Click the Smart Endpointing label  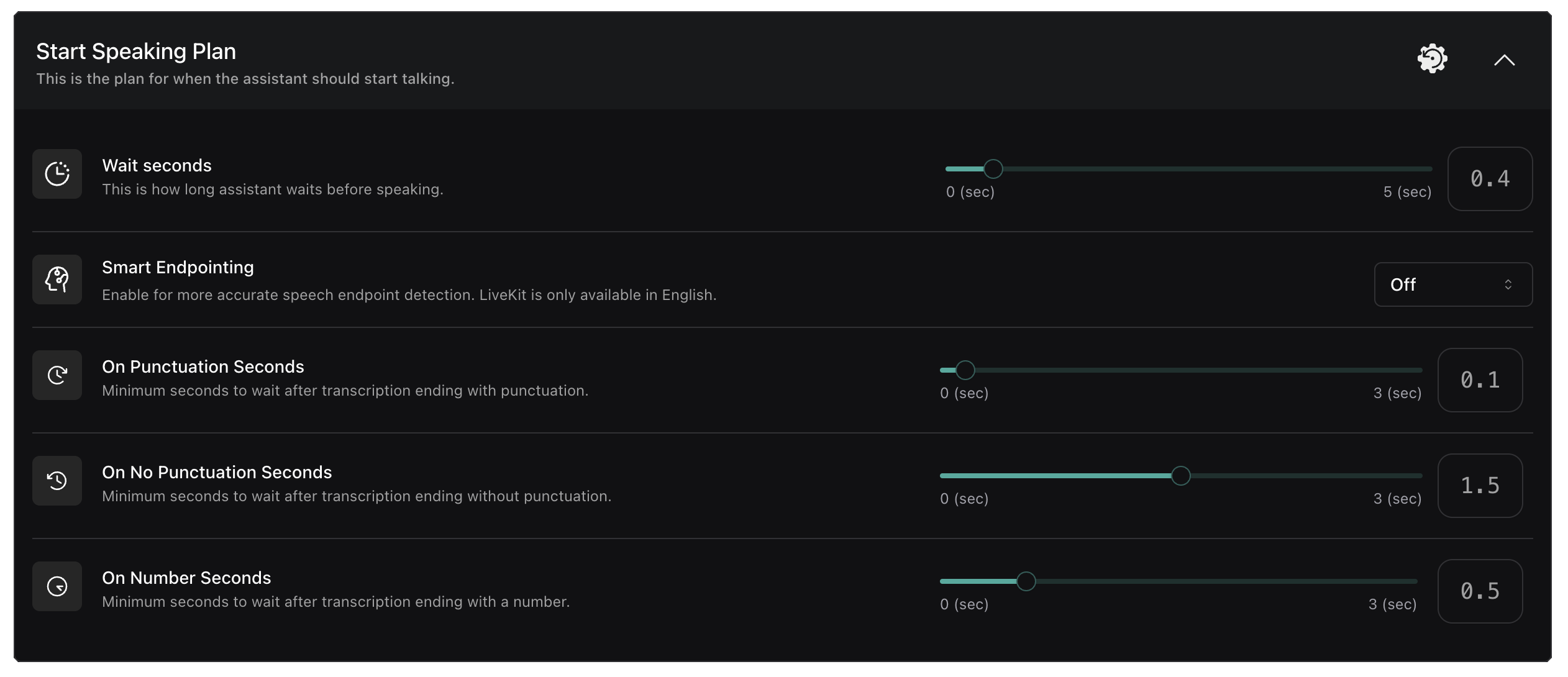point(178,268)
